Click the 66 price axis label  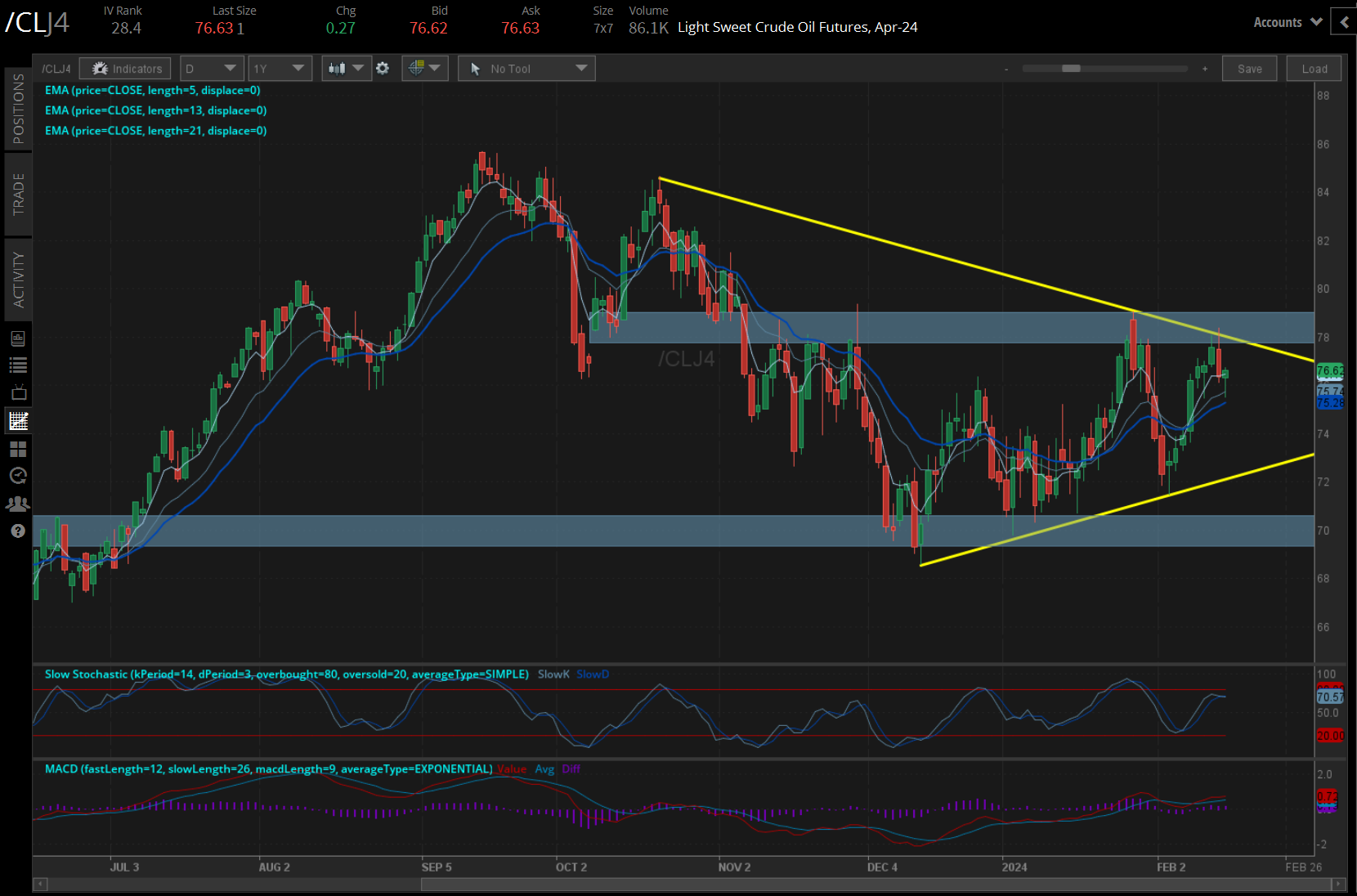coord(1323,627)
